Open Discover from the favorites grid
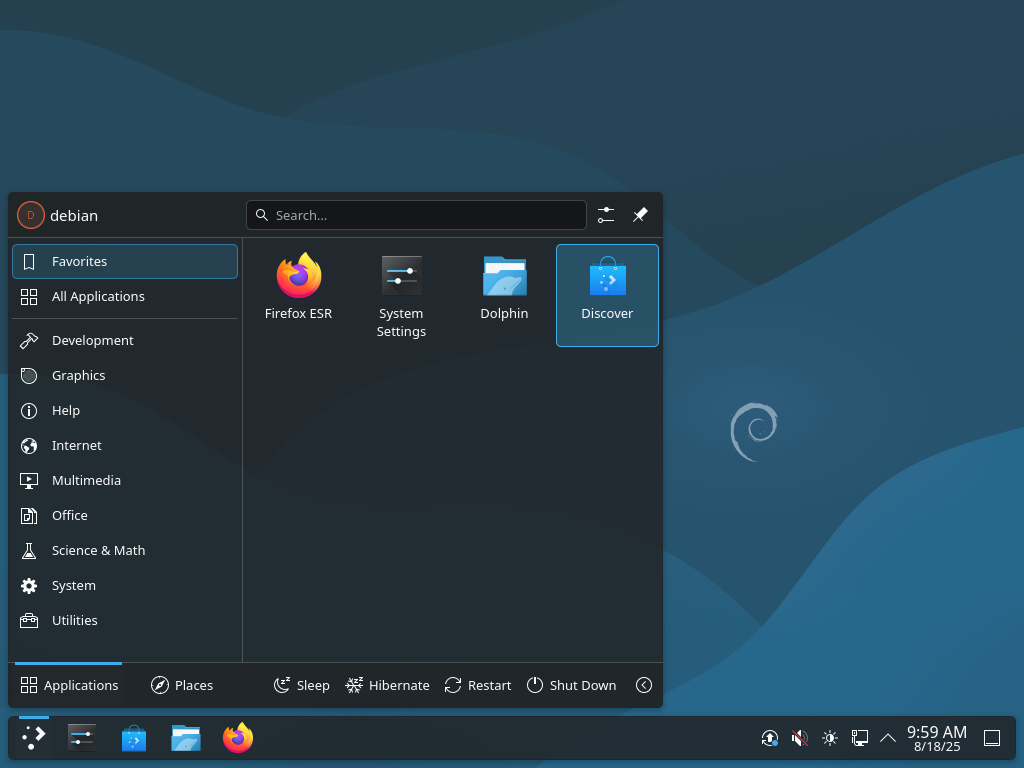 pyautogui.click(x=607, y=290)
